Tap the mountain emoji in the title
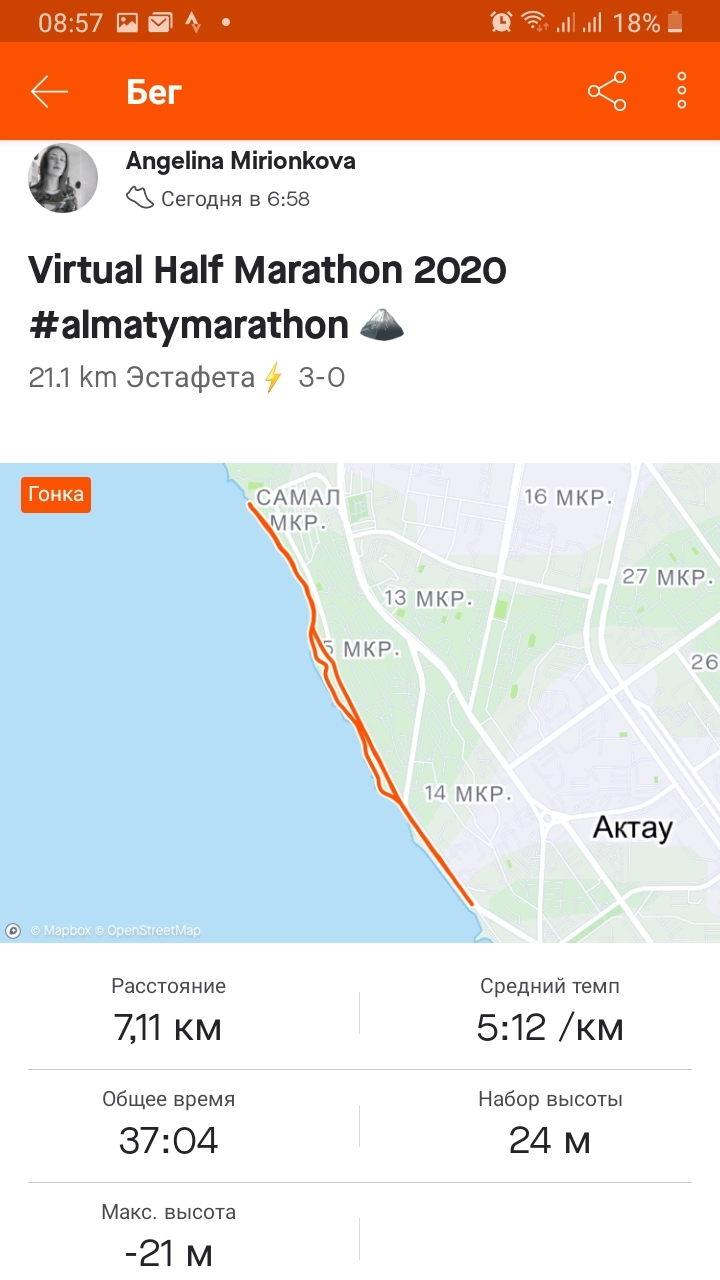 click(381, 325)
